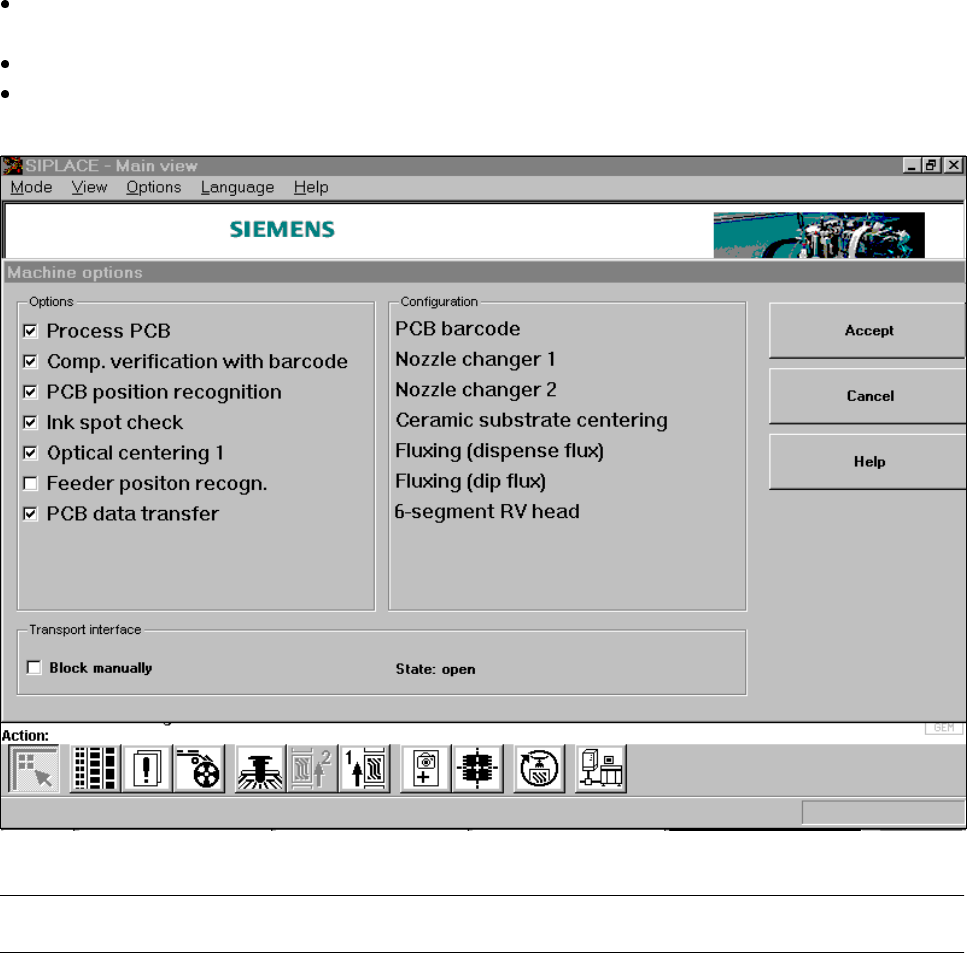The height and width of the screenshot is (953, 967).
Task: Disable PCB position recognition option
Action: 30,392
